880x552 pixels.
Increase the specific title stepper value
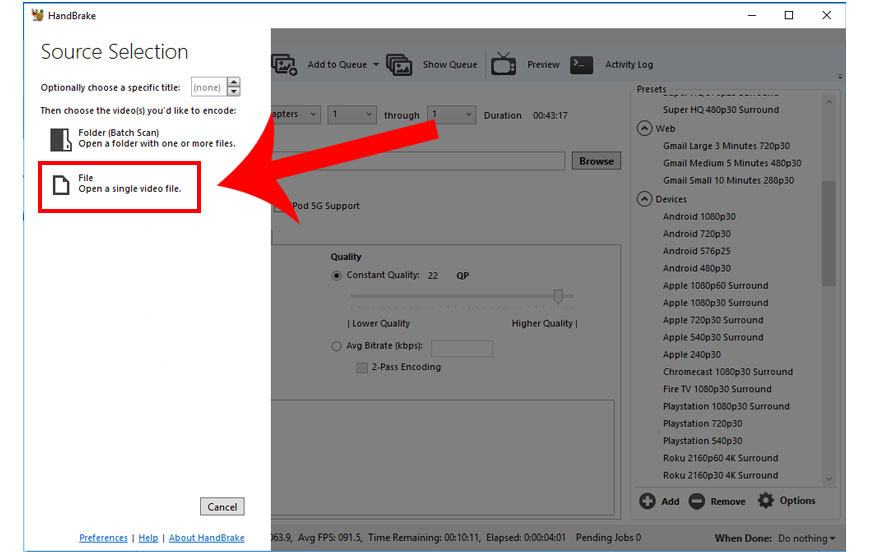point(233,82)
